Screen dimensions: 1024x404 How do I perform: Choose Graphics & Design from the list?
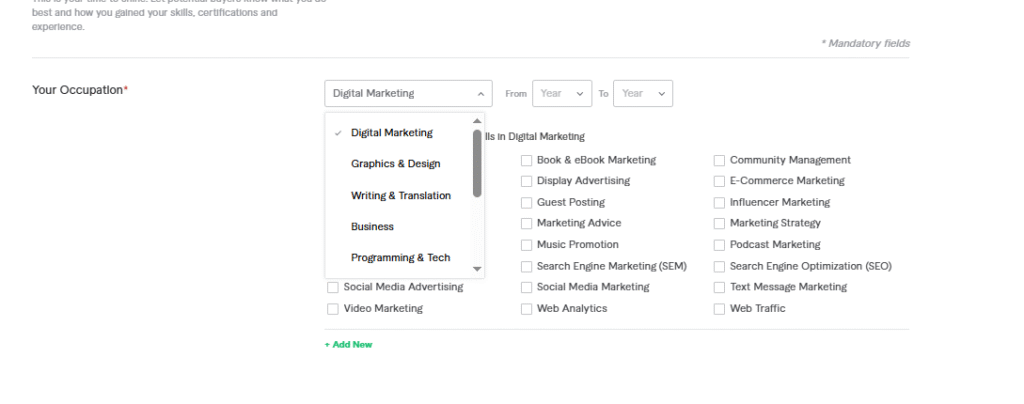point(395,164)
